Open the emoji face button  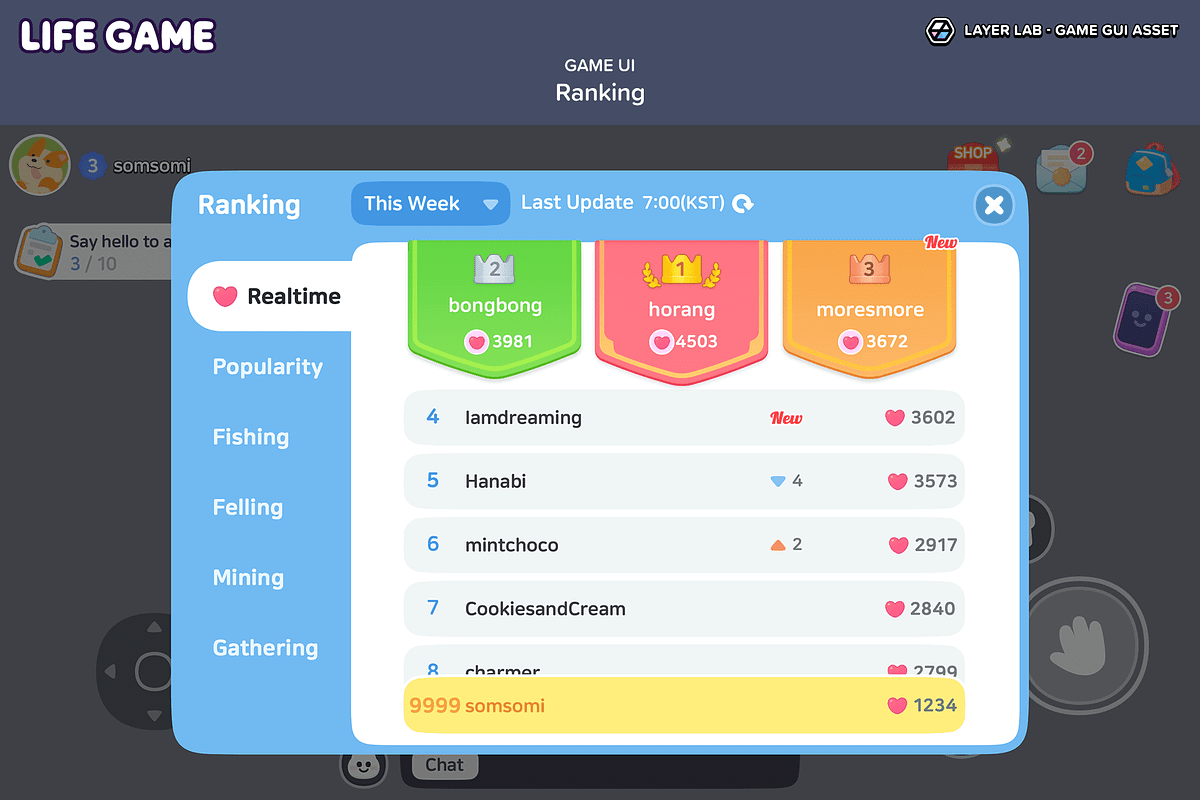click(x=363, y=767)
